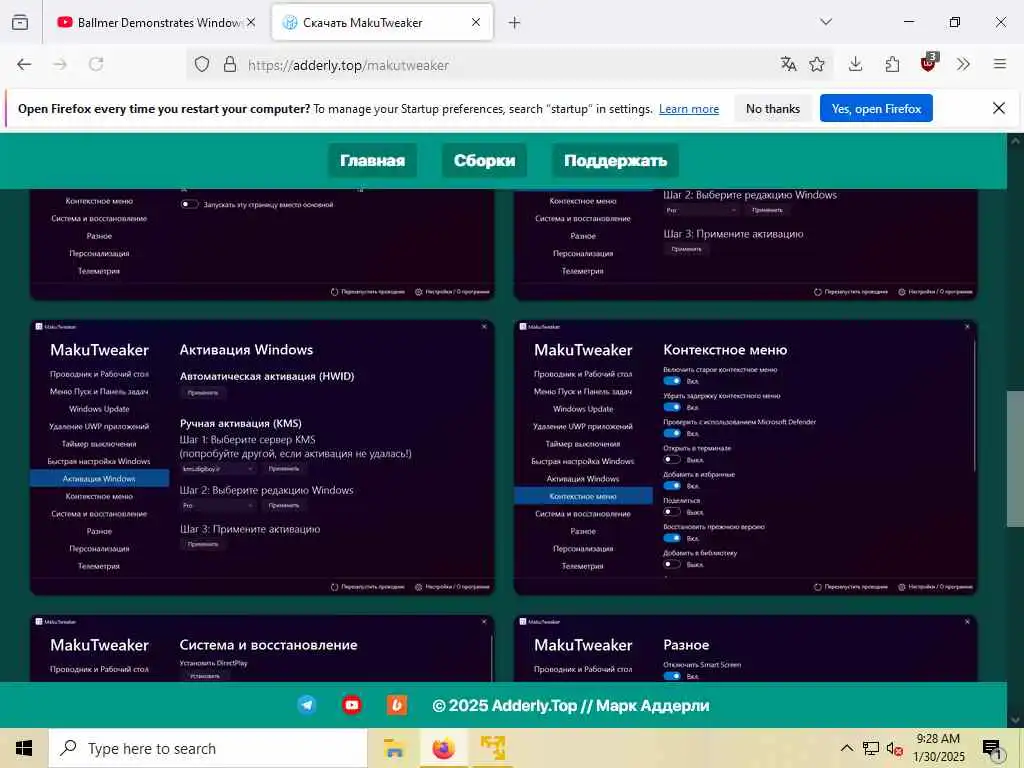Image resolution: width=1024 pixels, height=768 pixels.
Task: Enable Открыть в терминале switch
Action: pos(672,459)
